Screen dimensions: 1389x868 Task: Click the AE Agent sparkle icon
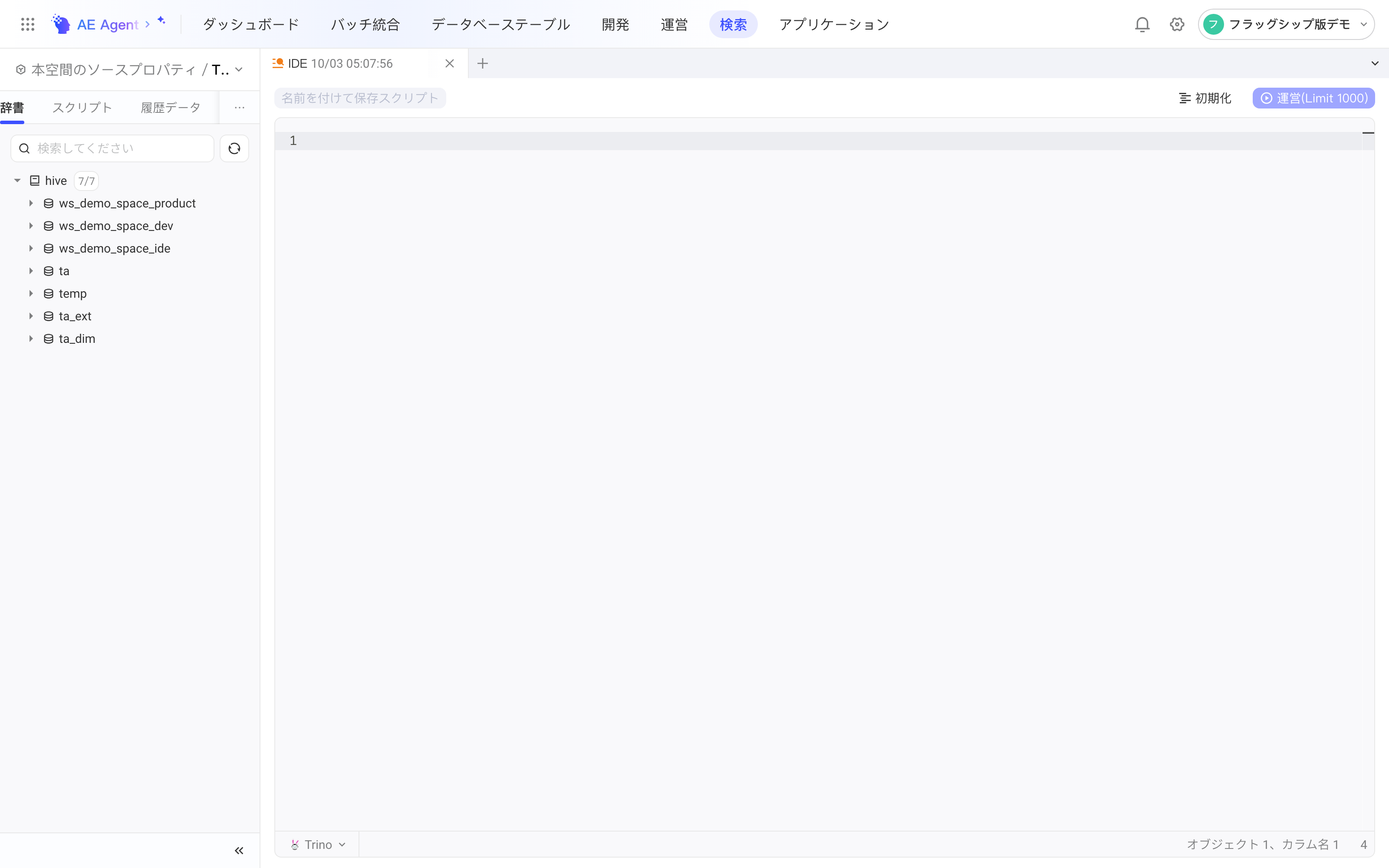[161, 20]
